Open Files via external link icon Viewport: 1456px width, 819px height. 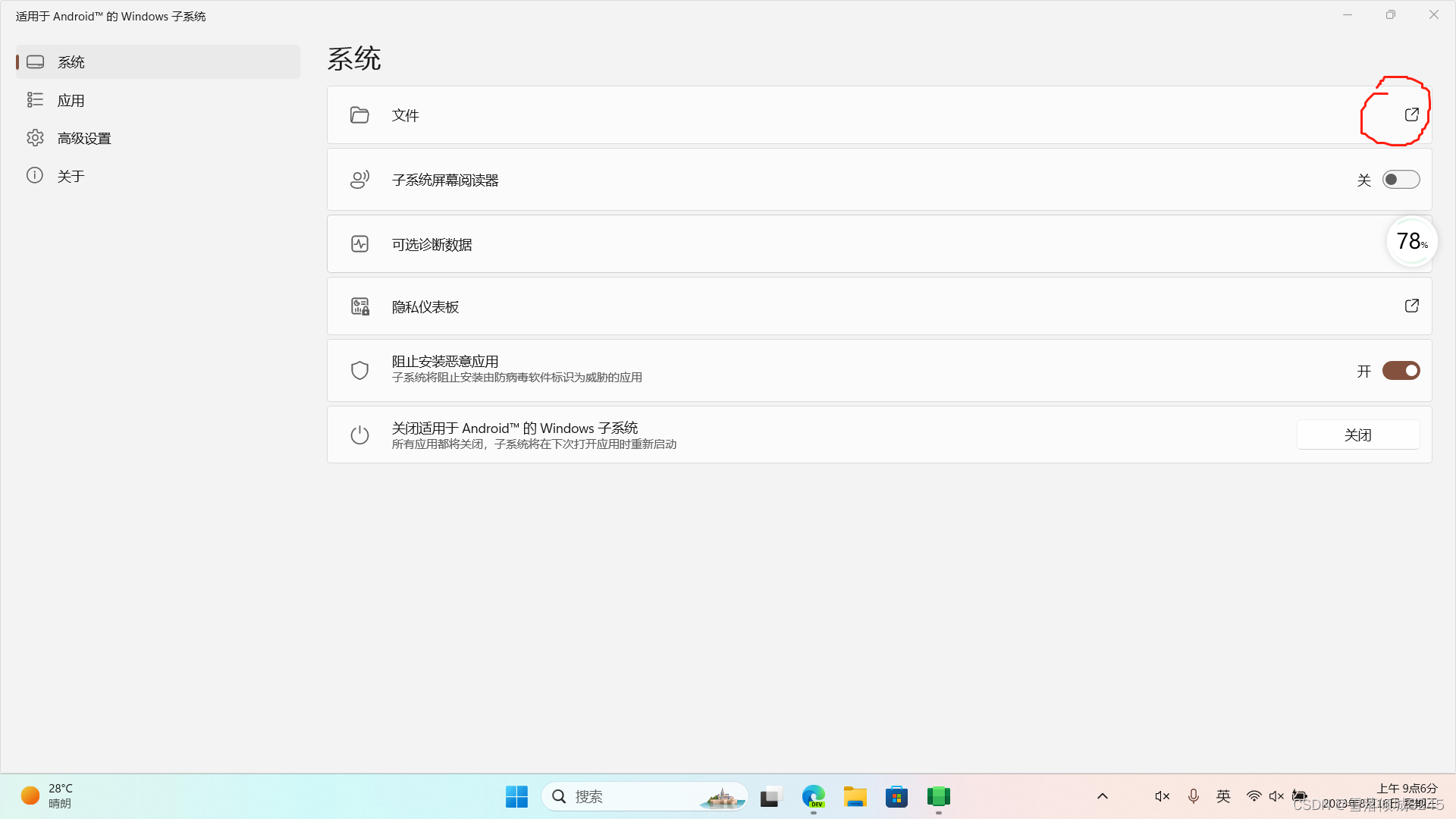pyautogui.click(x=1411, y=115)
